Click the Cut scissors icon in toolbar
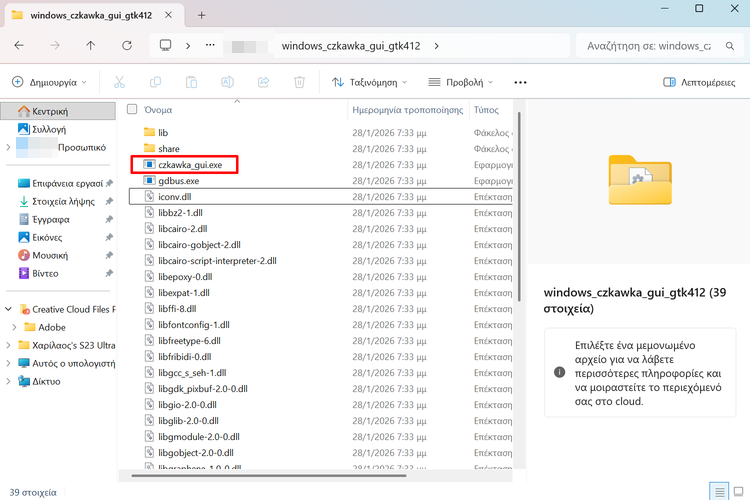 coord(120,82)
